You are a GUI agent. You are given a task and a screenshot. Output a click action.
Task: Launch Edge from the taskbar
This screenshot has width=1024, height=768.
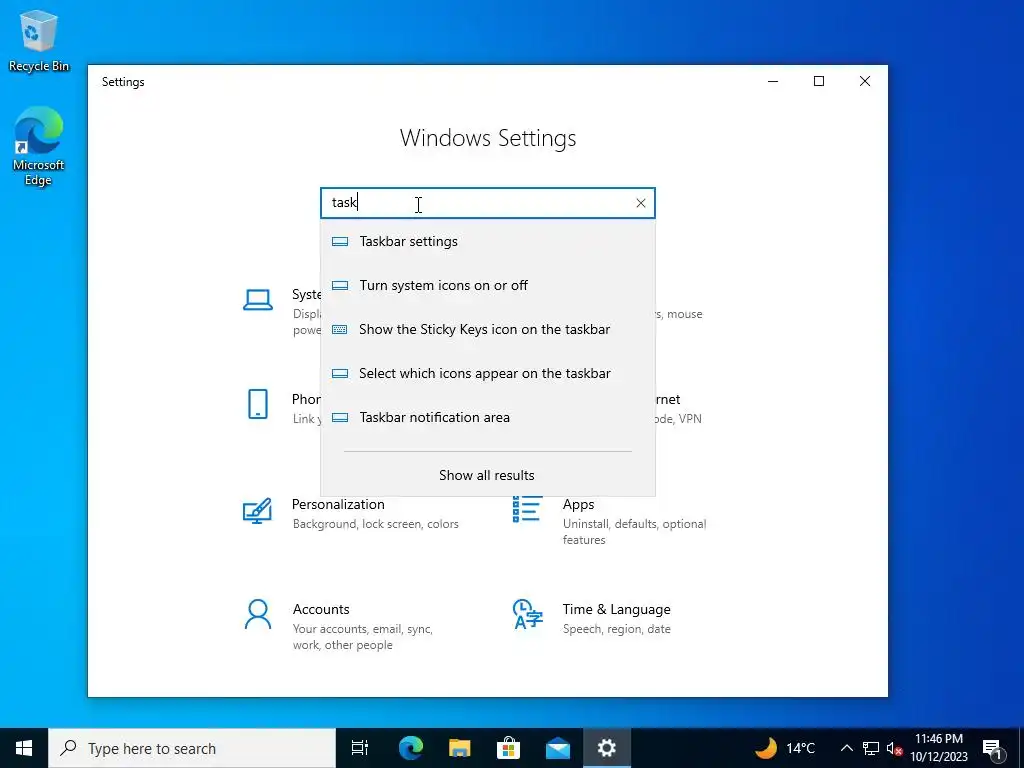coord(411,748)
